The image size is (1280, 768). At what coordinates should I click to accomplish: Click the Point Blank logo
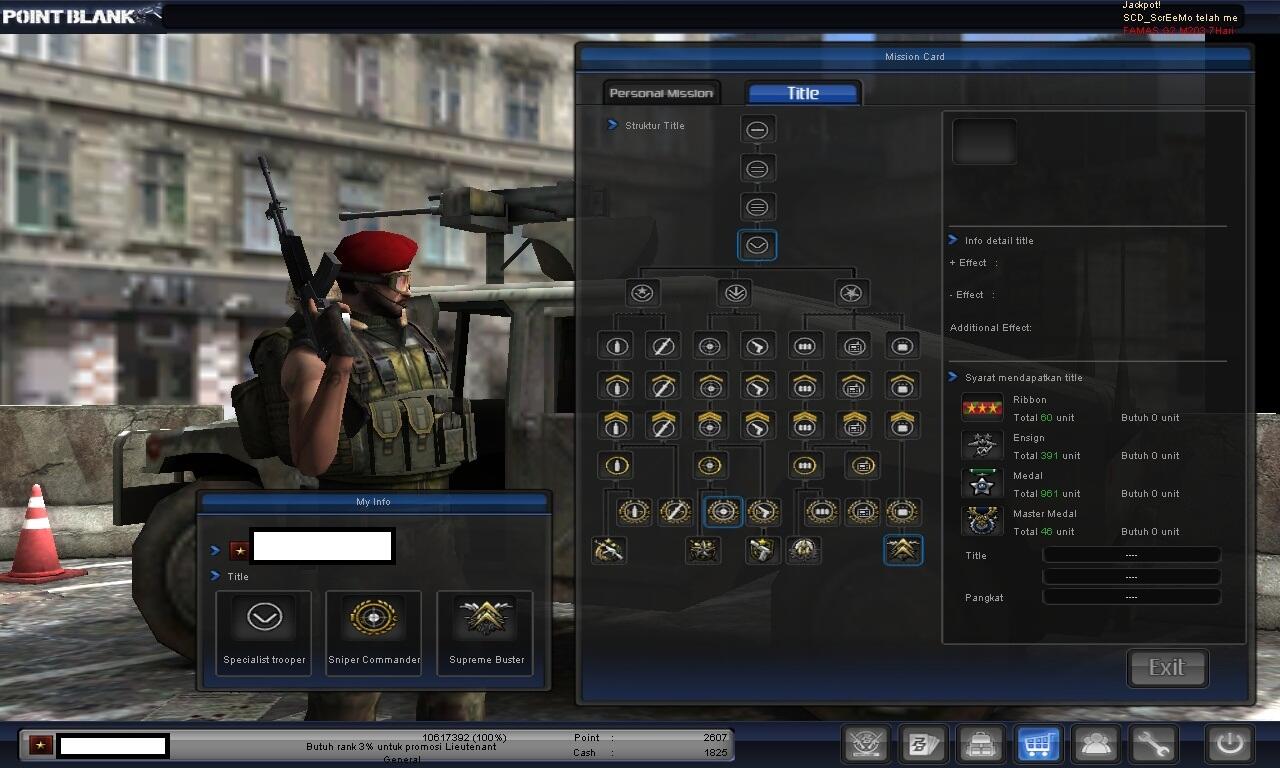[x=81, y=15]
